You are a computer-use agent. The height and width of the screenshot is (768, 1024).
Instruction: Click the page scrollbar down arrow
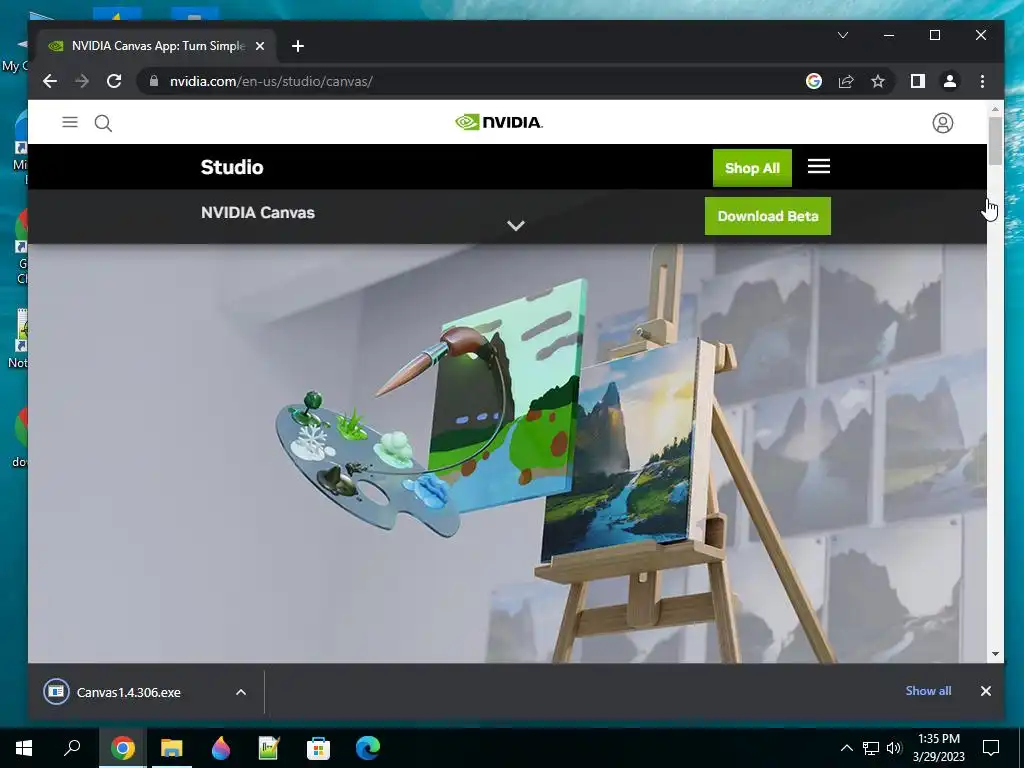995,654
